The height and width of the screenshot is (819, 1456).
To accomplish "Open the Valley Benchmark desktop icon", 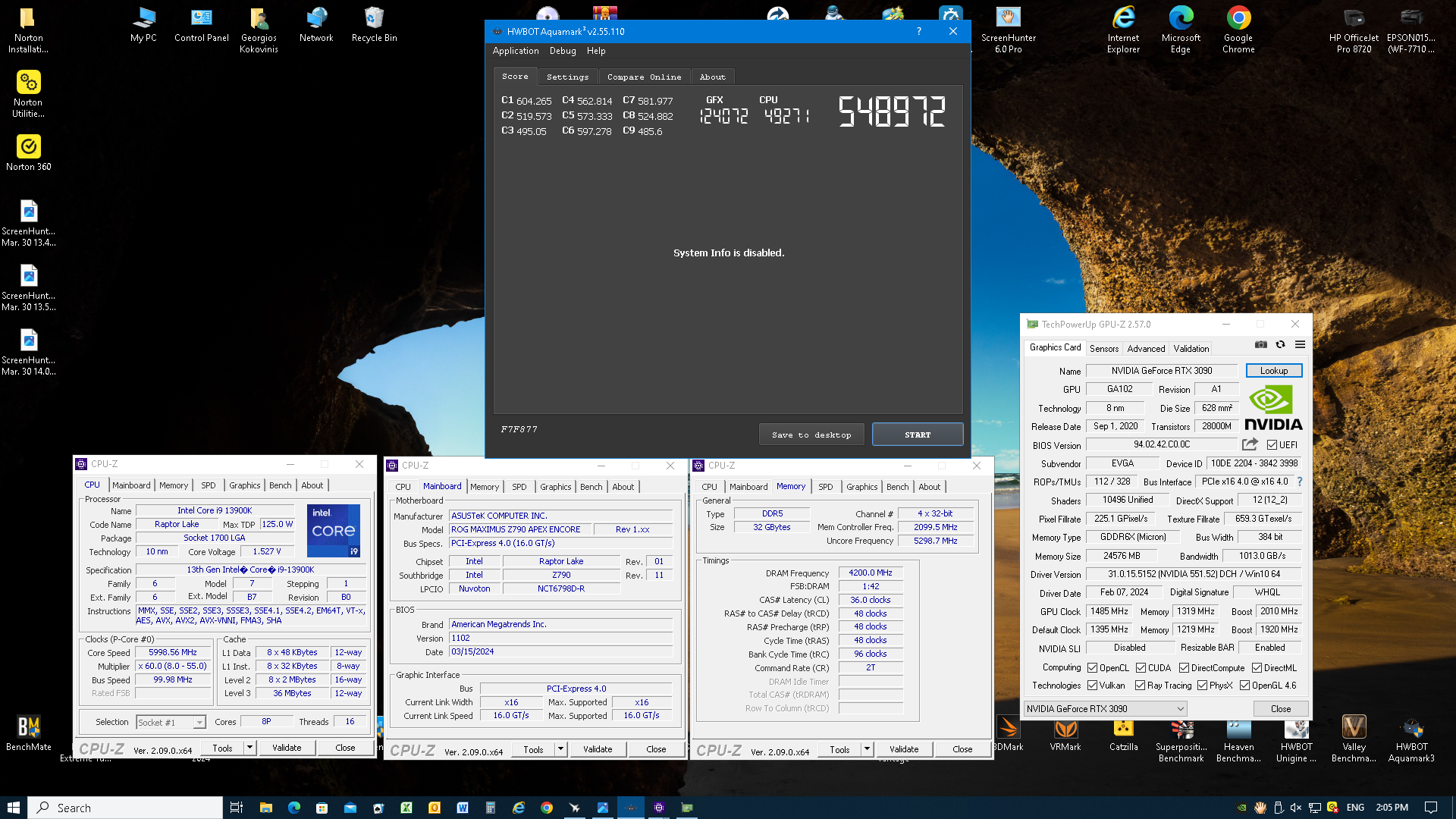I will point(1354,739).
